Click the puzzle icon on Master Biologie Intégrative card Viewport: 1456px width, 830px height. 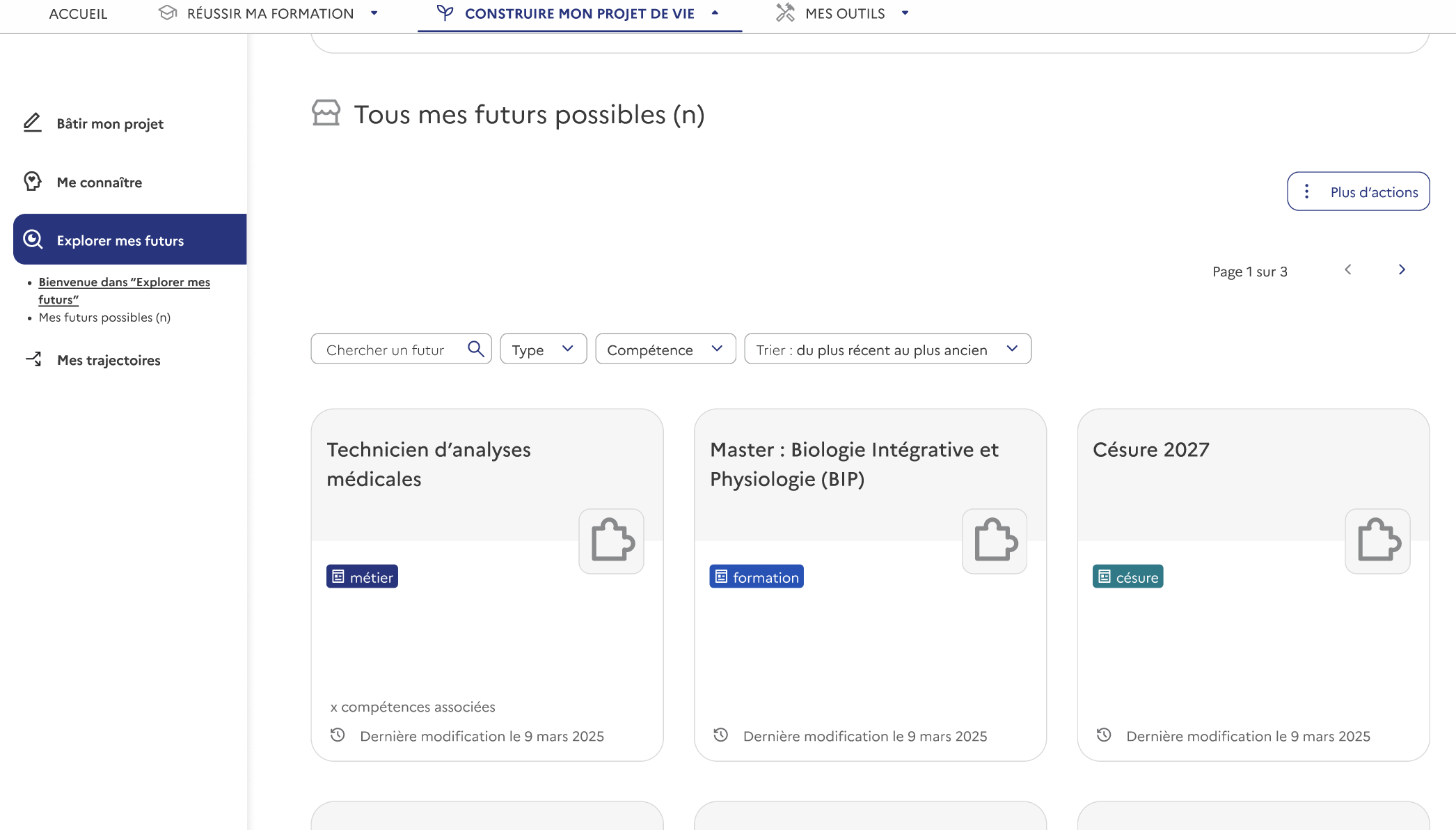coord(995,540)
